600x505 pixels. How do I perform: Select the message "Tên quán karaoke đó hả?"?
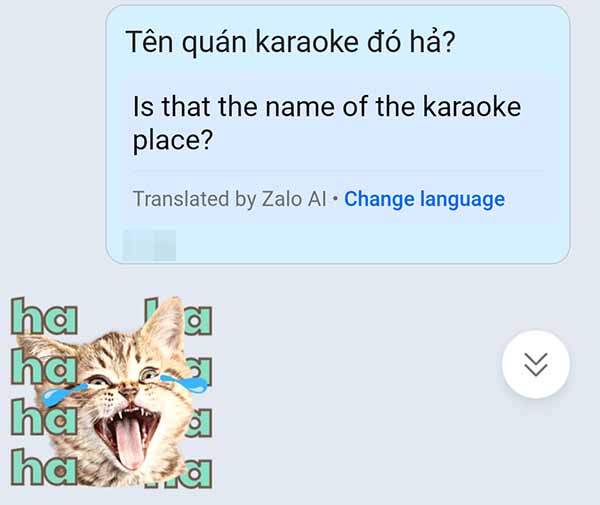(x=290, y=42)
